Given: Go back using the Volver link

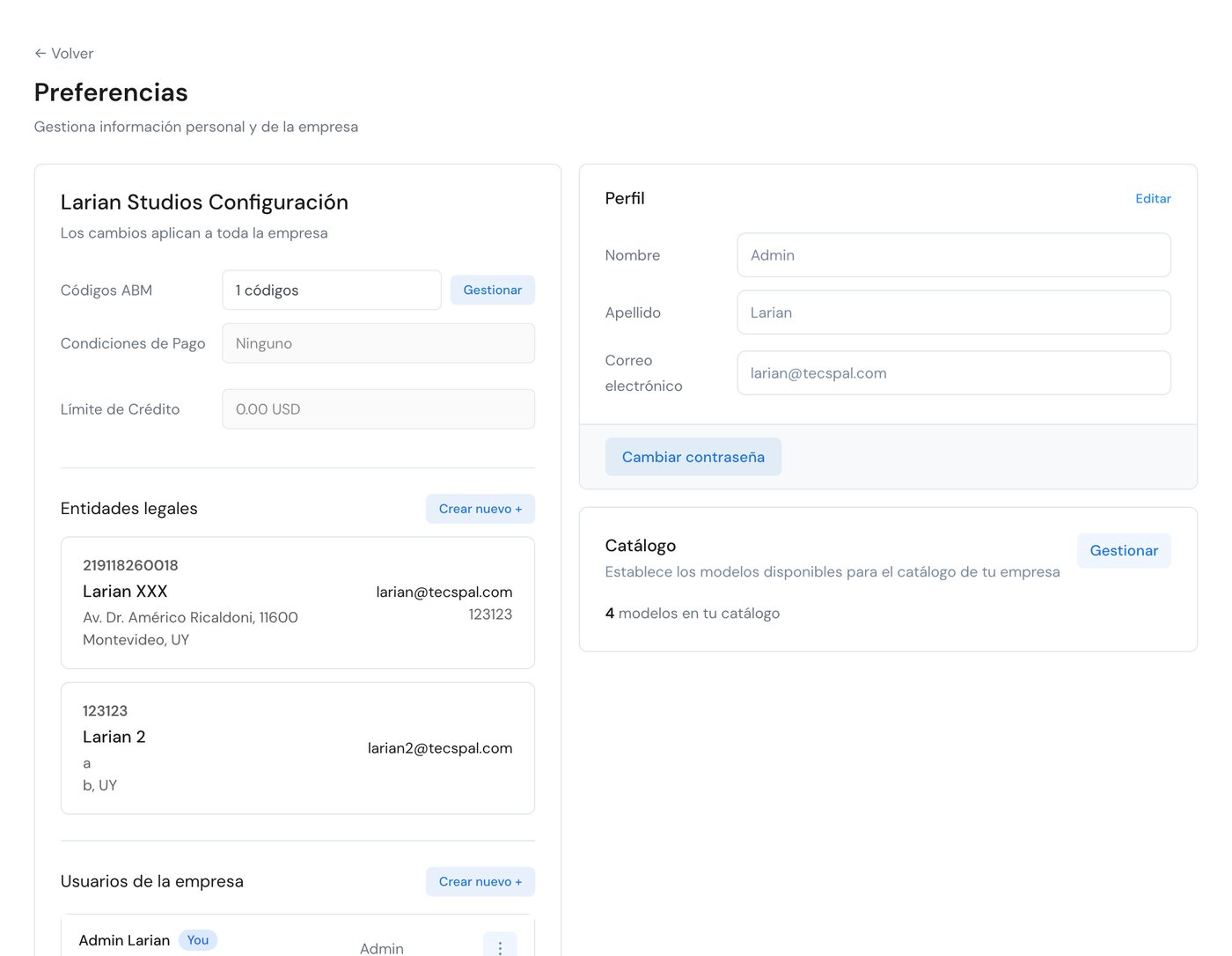Looking at the screenshot, I should 63,54.
